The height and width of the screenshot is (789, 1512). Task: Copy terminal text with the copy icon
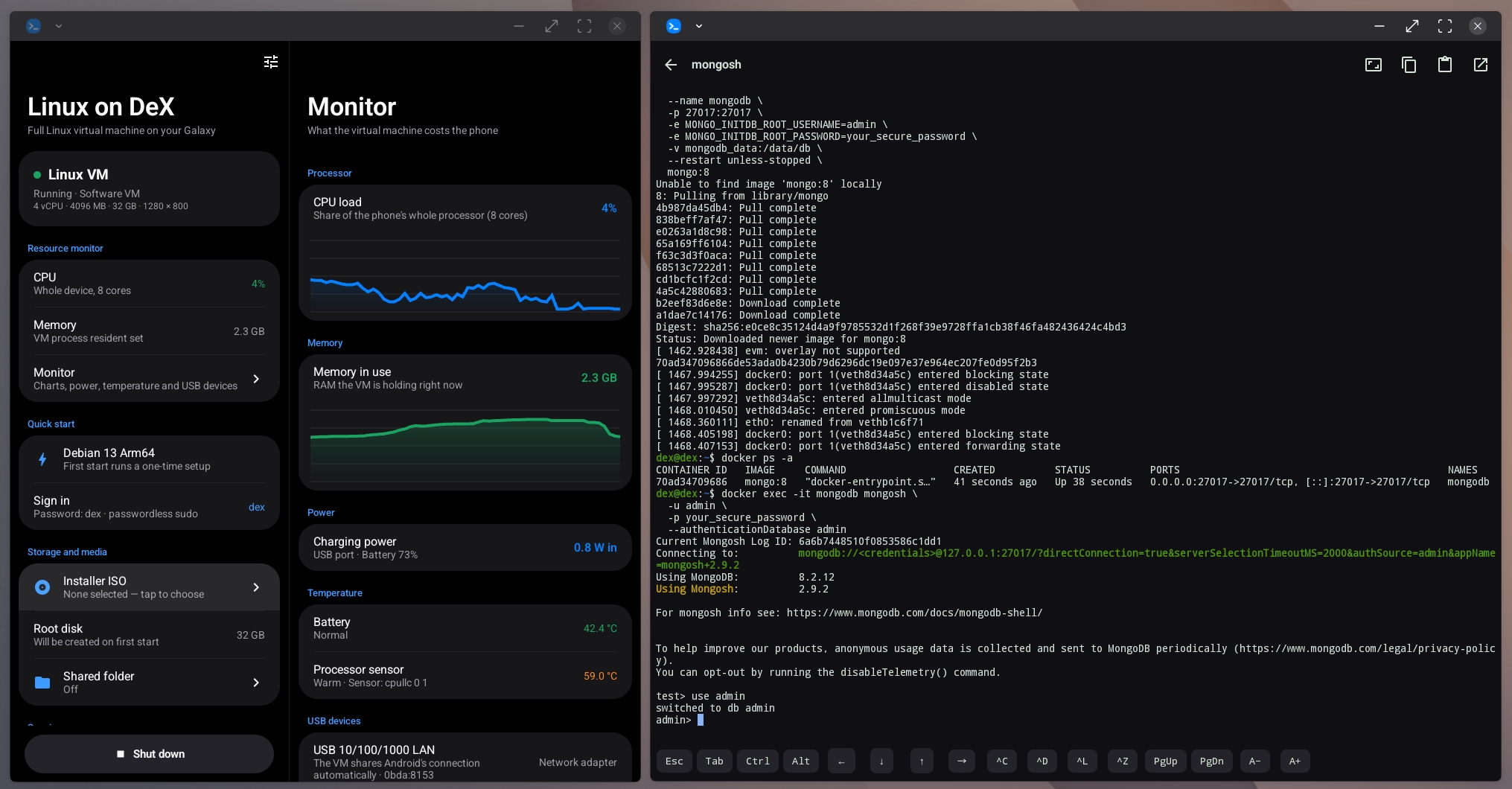pos(1409,65)
